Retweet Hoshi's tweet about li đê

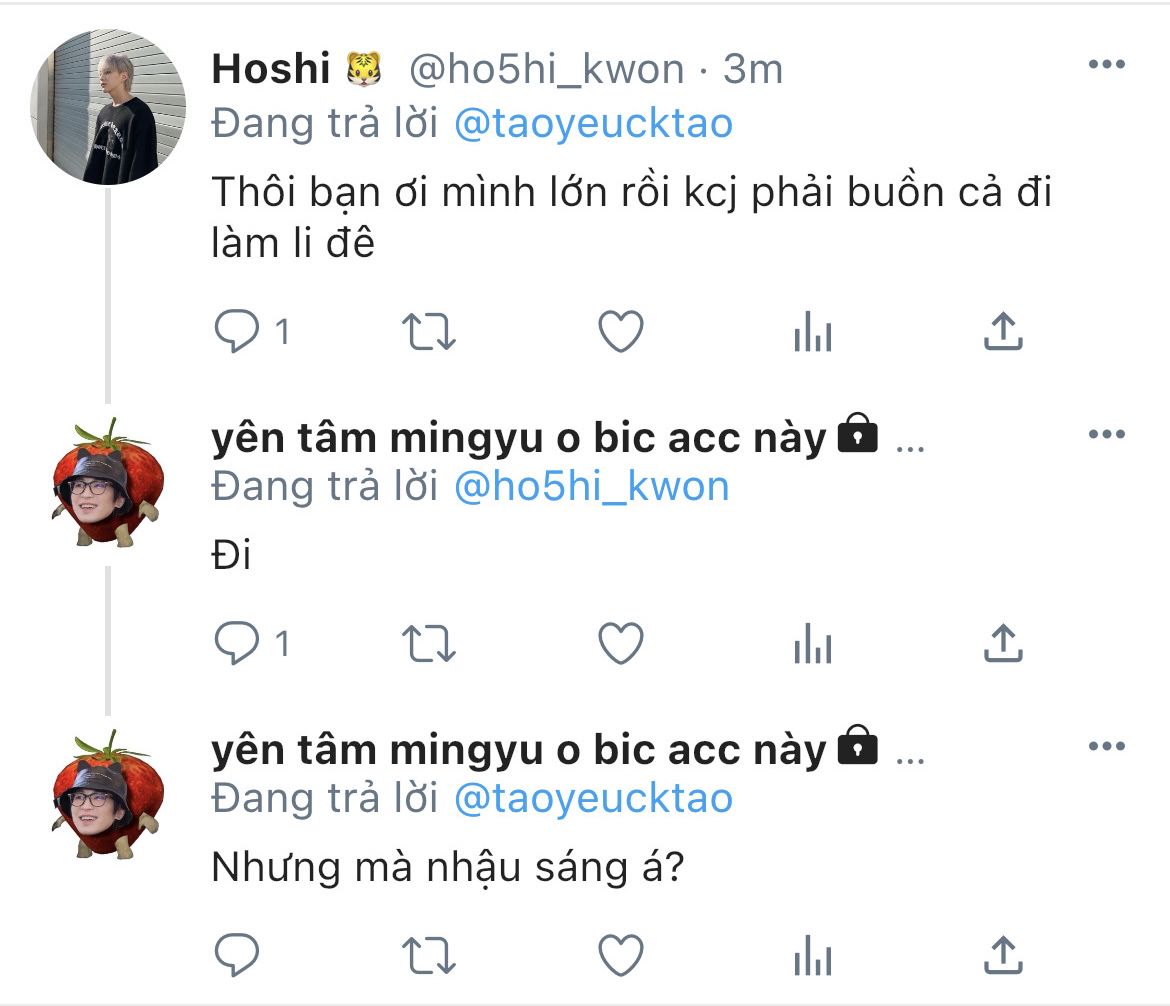point(431,332)
